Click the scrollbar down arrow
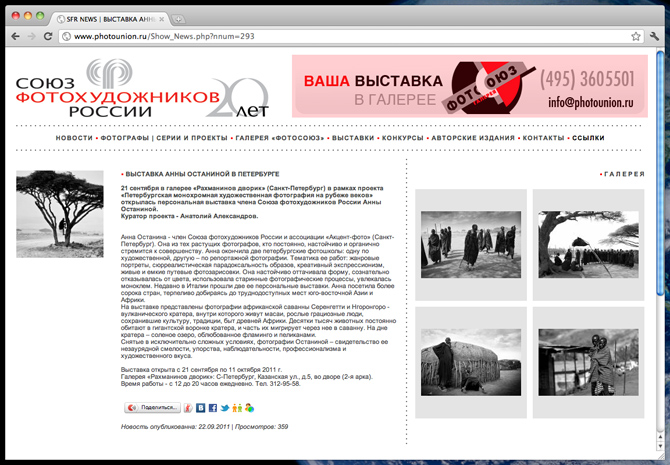This screenshot has height=465, width=670. tap(661, 446)
